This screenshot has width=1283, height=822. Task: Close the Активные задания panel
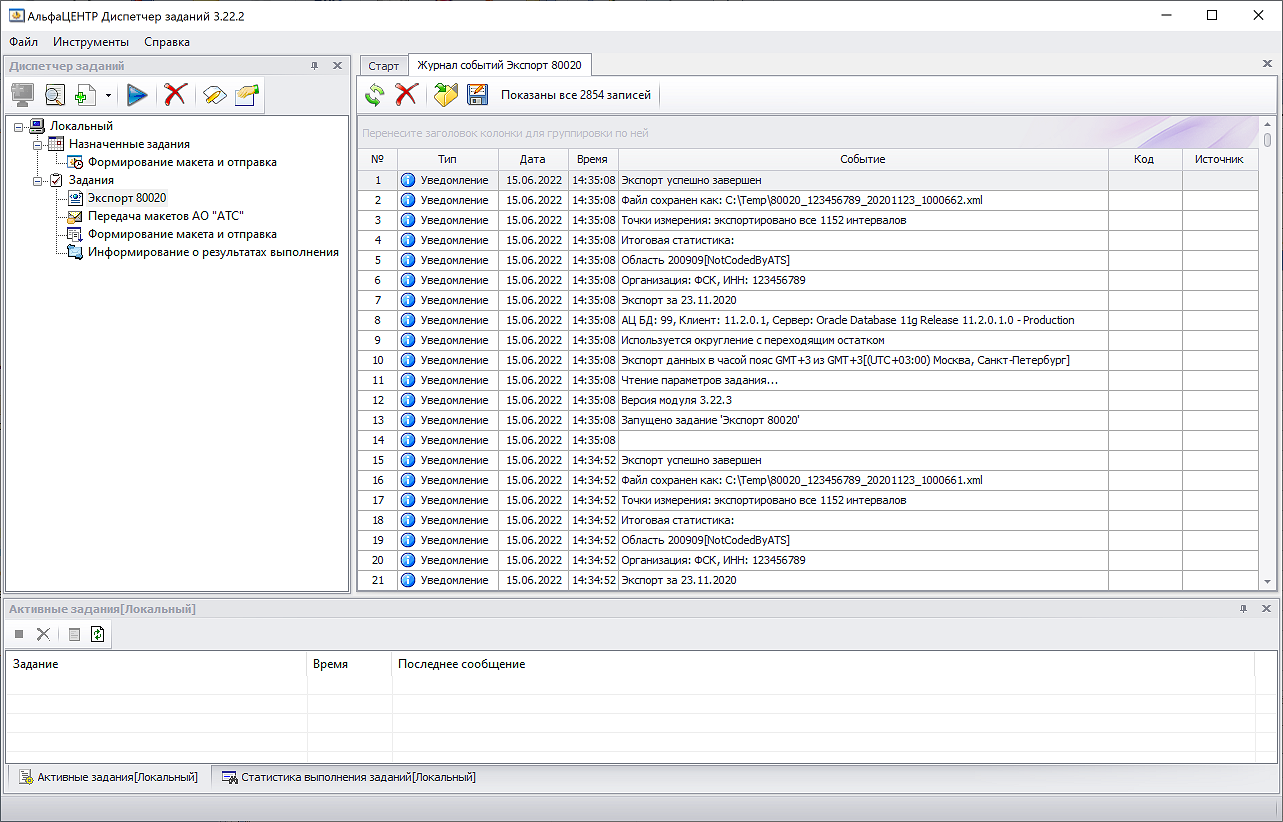(x=1267, y=609)
